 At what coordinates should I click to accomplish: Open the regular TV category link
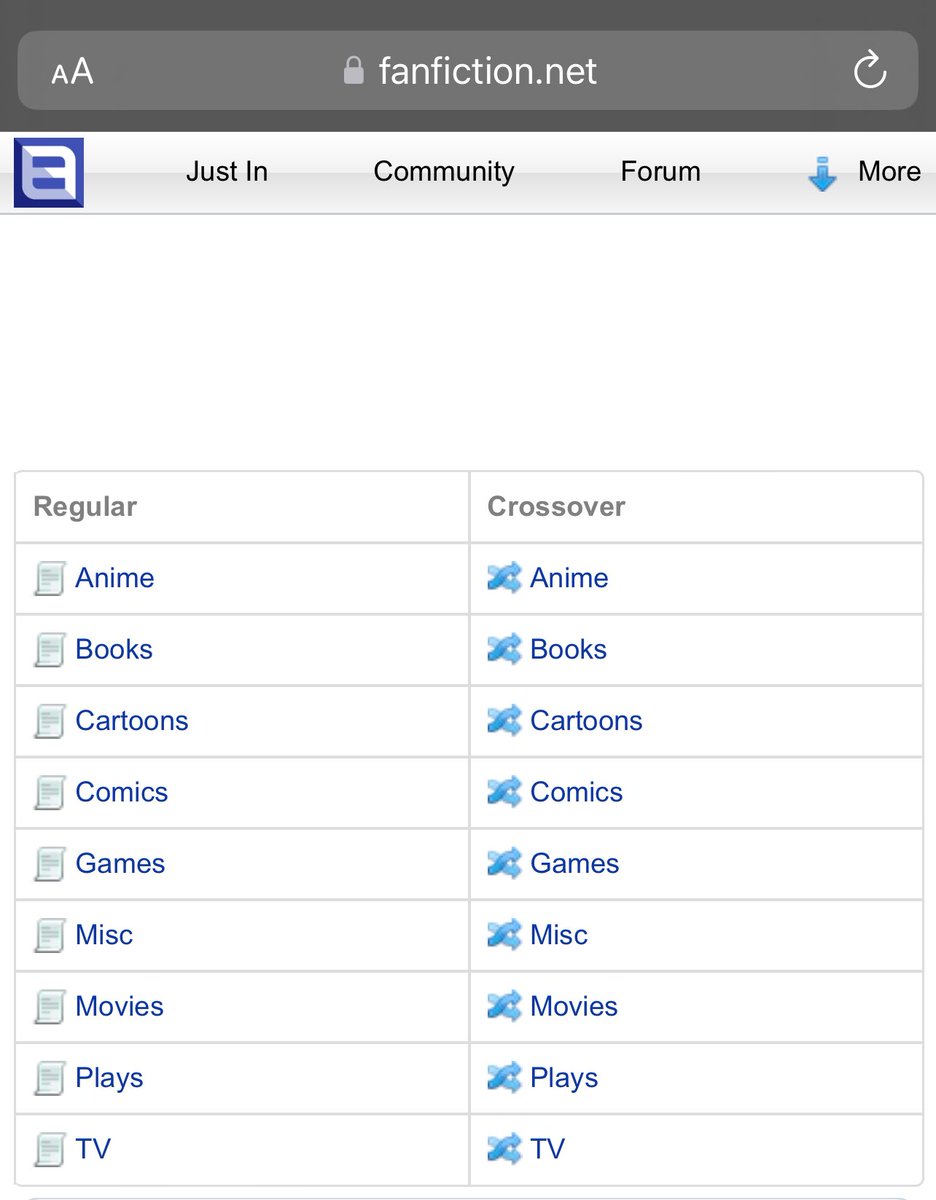tap(93, 1150)
